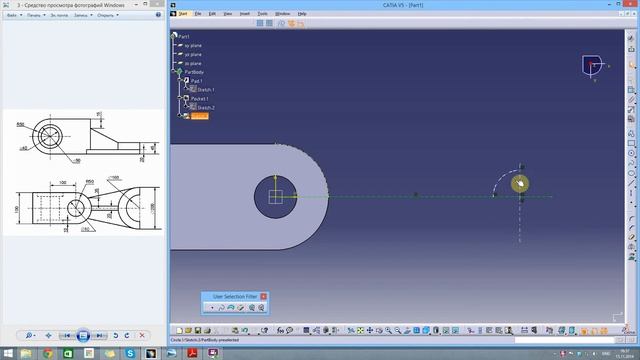Toggle Volume filter in User Selection Filter

point(241,308)
